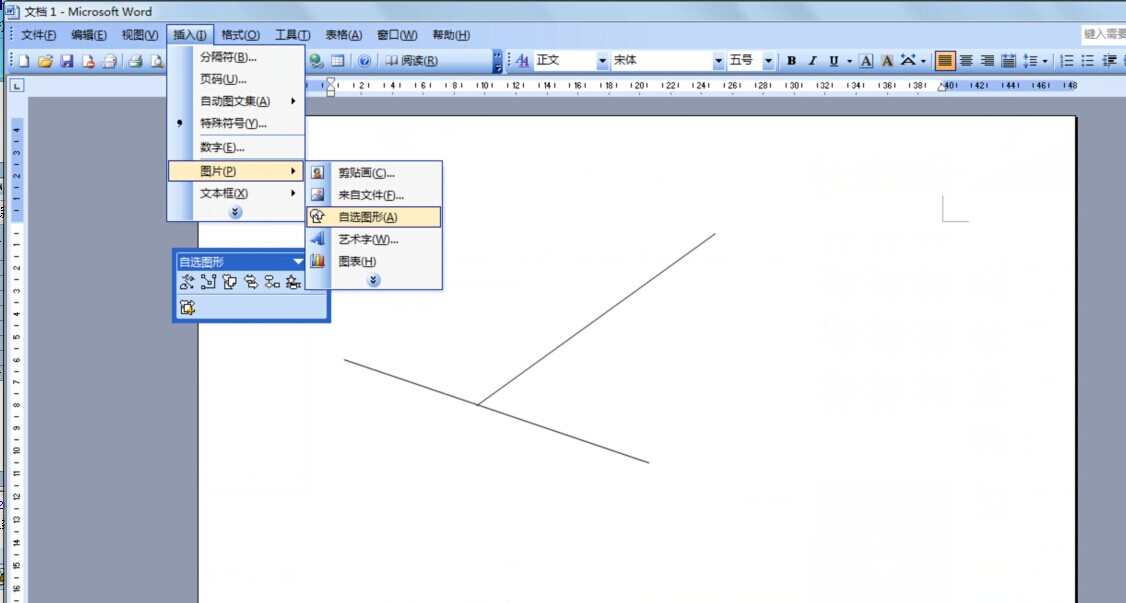
Task: Click the indent icon in formatting toolbar
Action: coord(1109,61)
